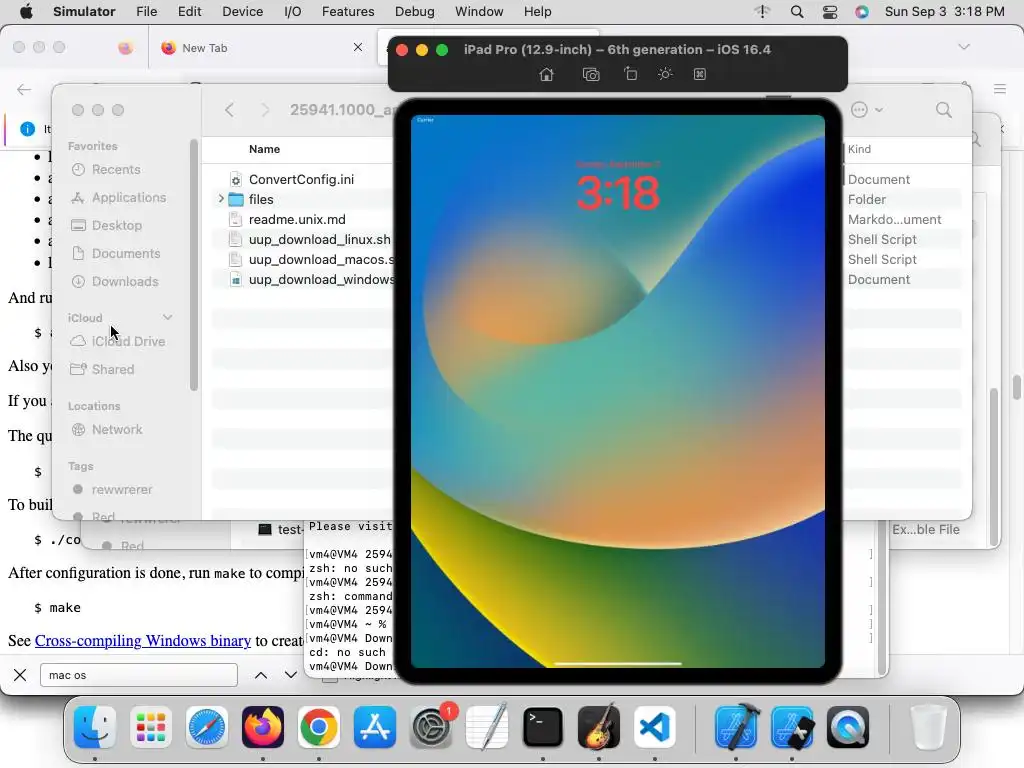This screenshot has width=1024, height=768.
Task: Go back in Finder window
Action: coord(229,110)
